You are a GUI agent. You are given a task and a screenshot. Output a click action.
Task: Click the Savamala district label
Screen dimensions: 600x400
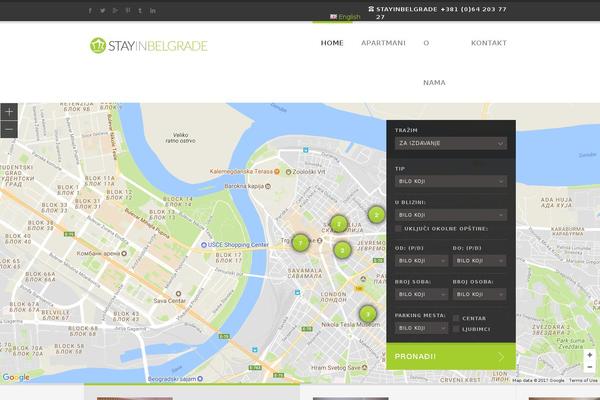[305, 273]
